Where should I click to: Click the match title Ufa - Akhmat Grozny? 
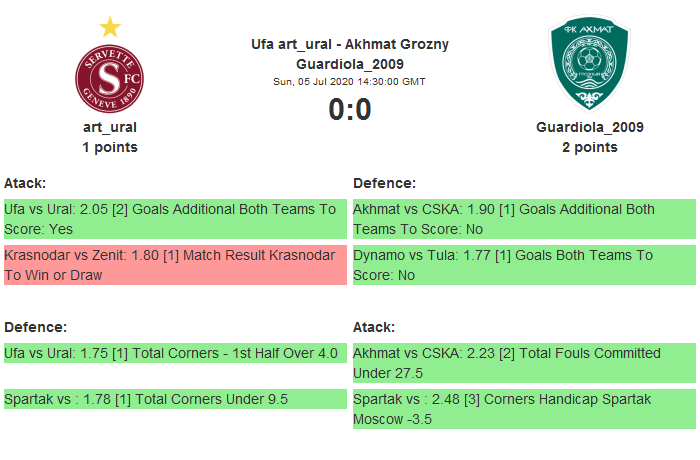tap(350, 44)
